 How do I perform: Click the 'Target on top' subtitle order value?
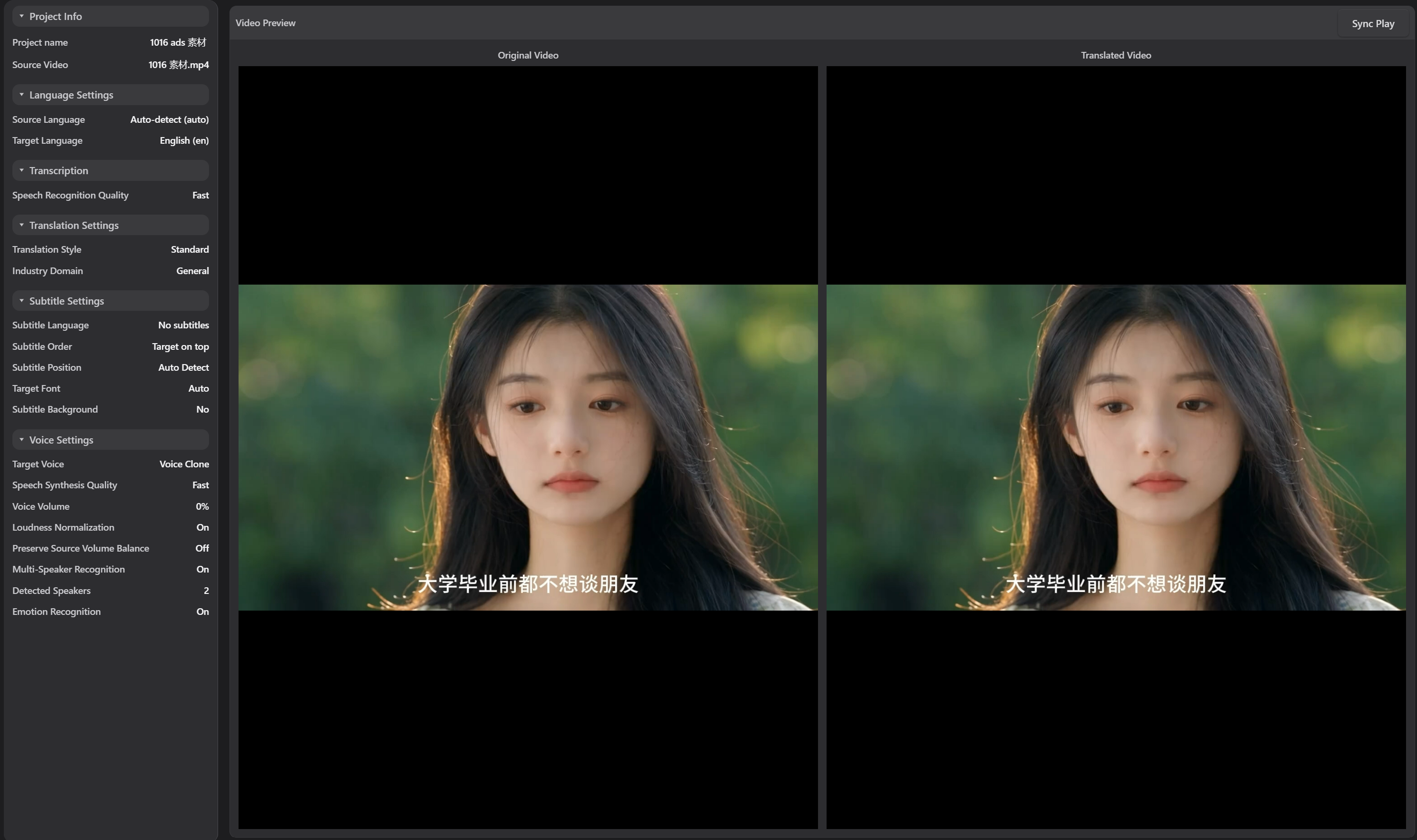tap(180, 346)
